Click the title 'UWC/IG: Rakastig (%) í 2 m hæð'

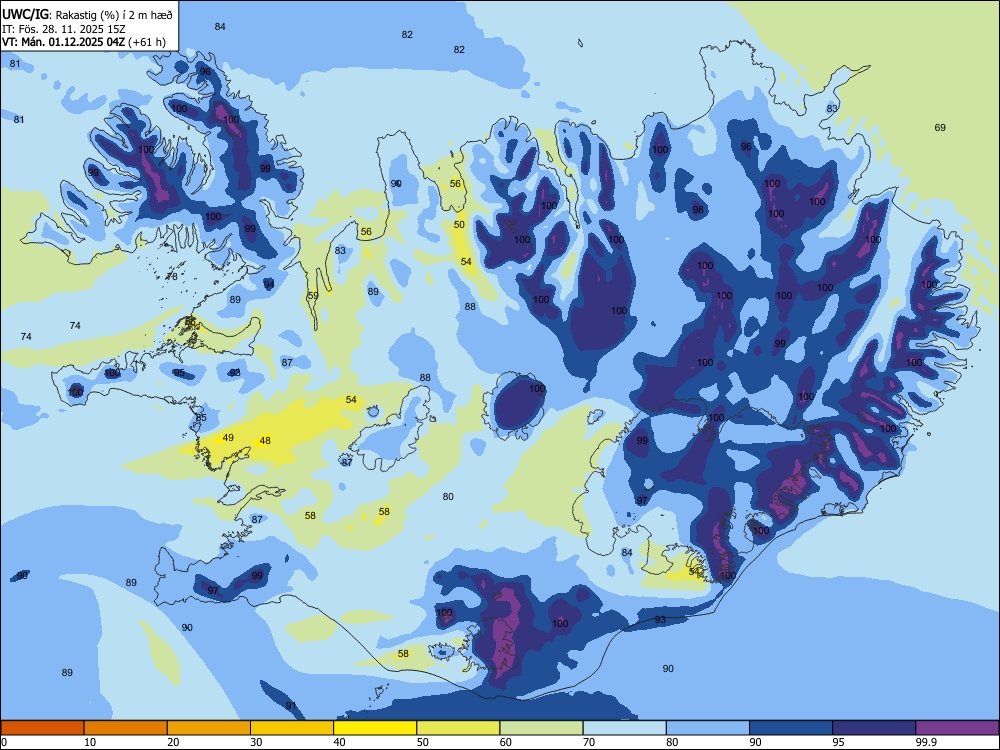[87, 15]
